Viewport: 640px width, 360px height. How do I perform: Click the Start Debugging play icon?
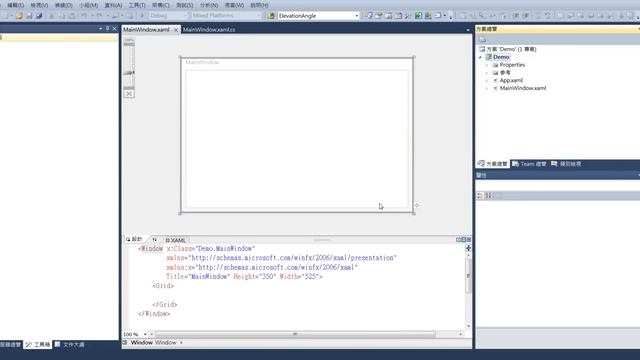pyautogui.click(x=142, y=16)
